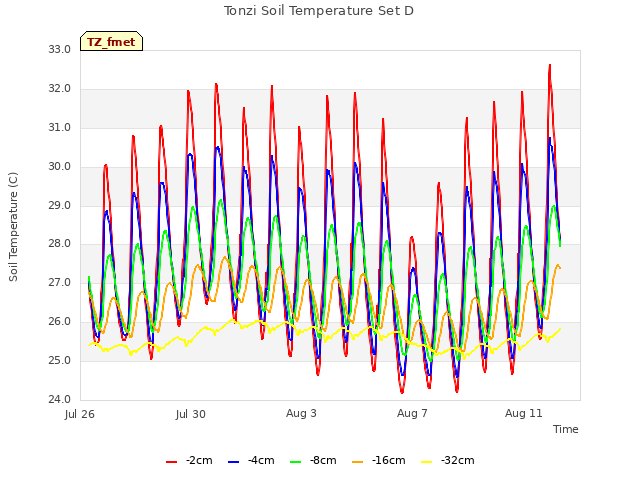Image resolution: width=640 pixels, height=480 pixels.
Task: Click the yellow -32cm legend swatch
Action: click(x=427, y=462)
